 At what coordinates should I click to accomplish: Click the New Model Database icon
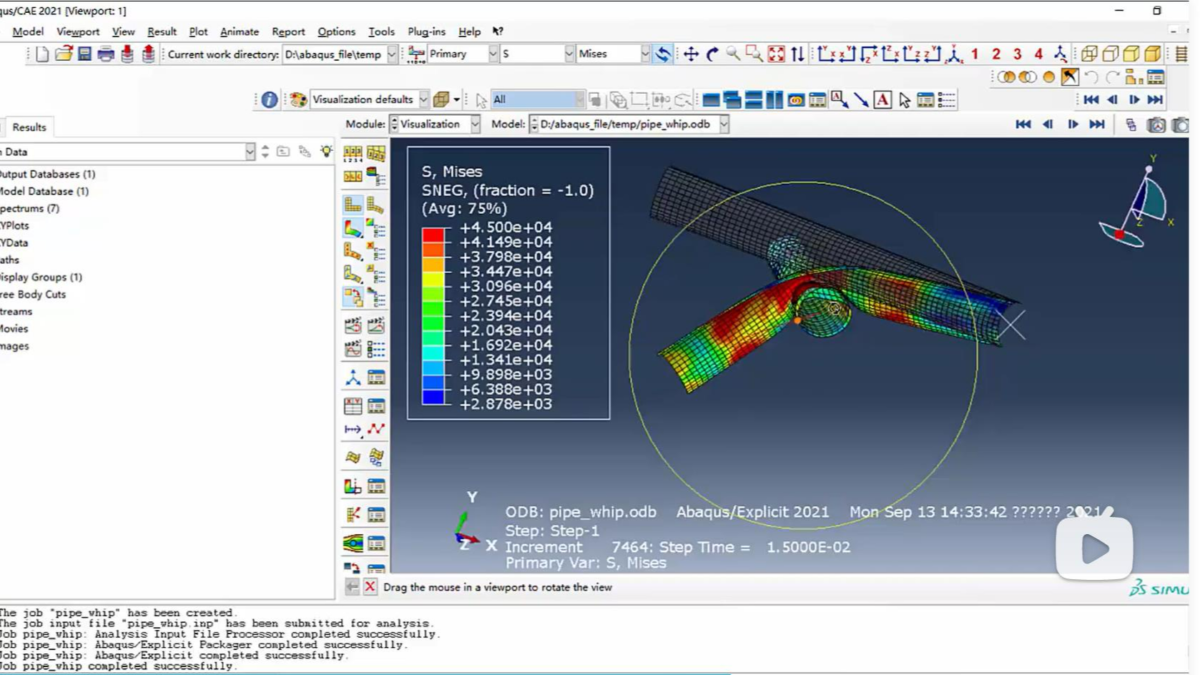tap(42, 54)
